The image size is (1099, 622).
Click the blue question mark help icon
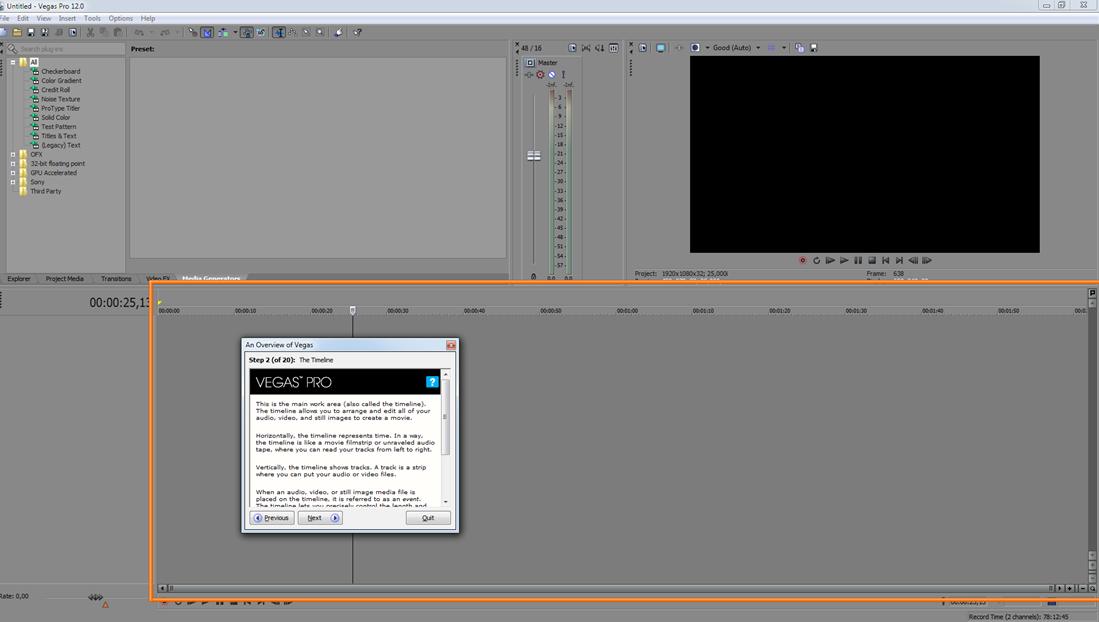click(432, 381)
